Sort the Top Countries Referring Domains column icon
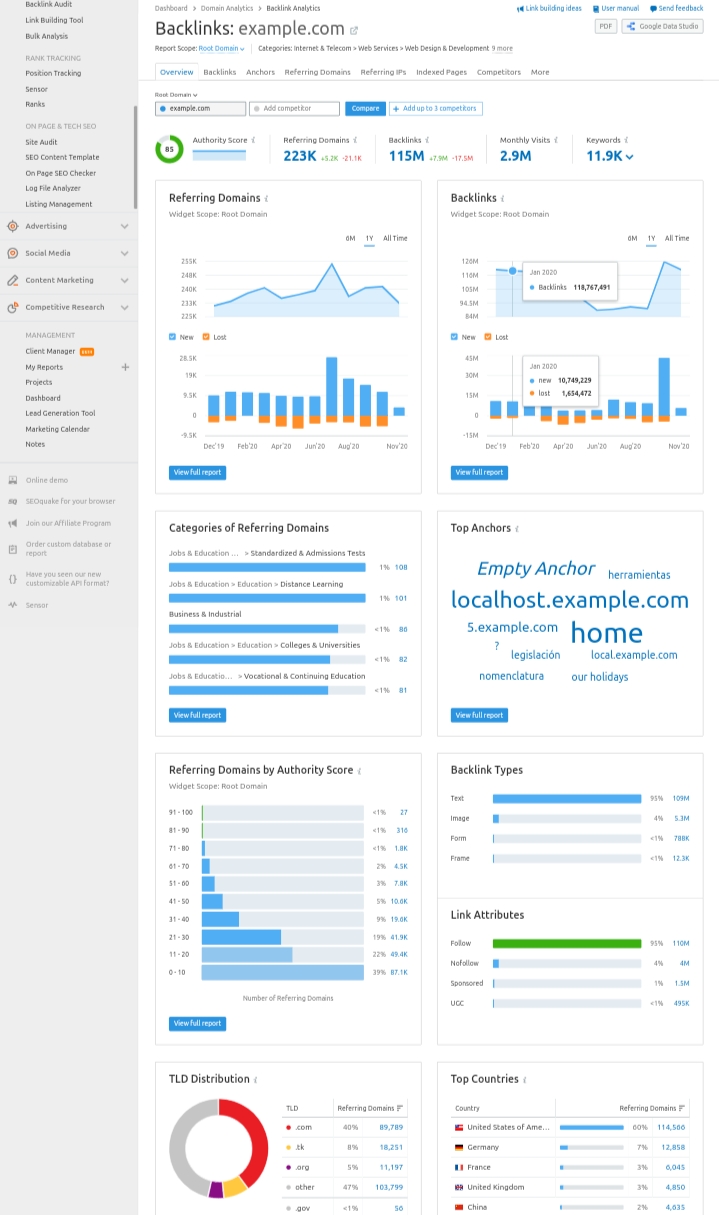This screenshot has height=1215, width=719. click(x=683, y=1108)
